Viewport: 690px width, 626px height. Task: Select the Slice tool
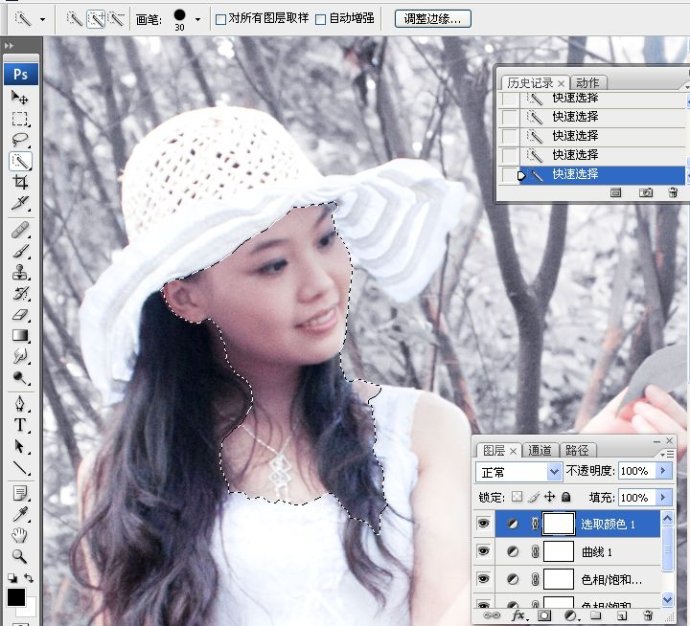pos(19,203)
